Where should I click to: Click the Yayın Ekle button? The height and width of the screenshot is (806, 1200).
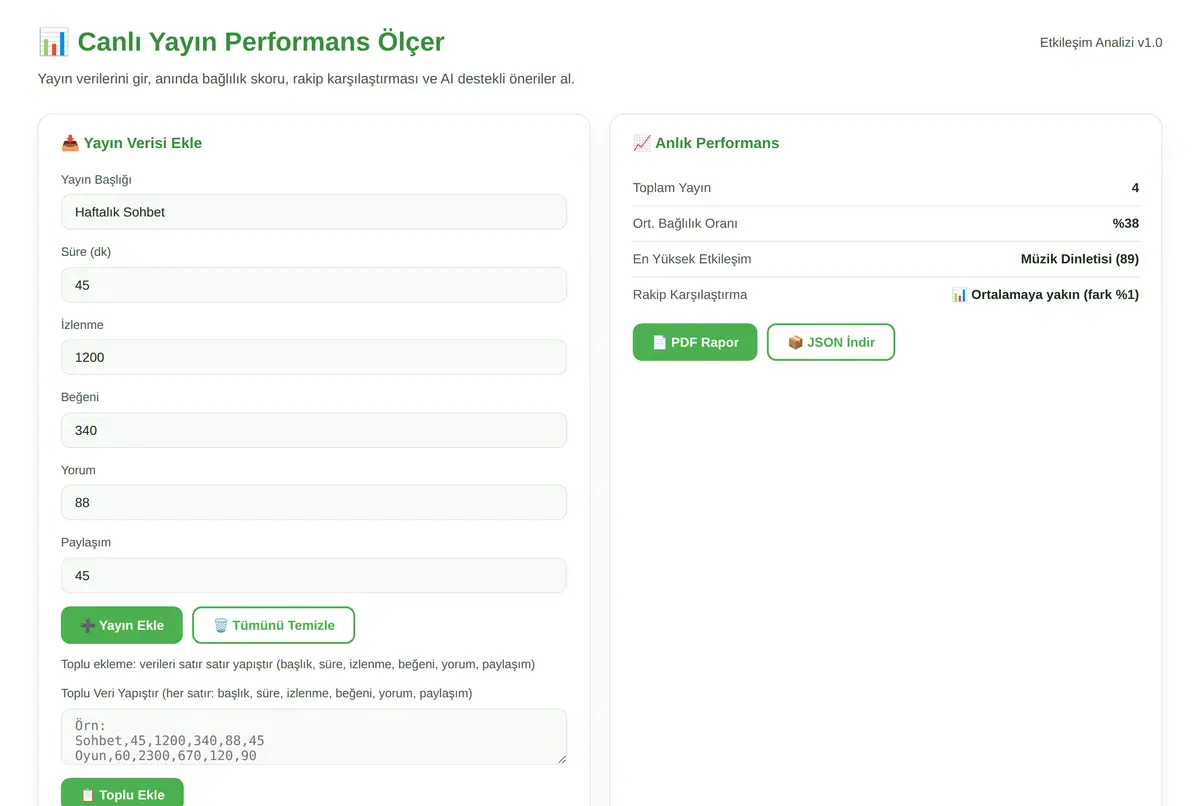(x=122, y=625)
